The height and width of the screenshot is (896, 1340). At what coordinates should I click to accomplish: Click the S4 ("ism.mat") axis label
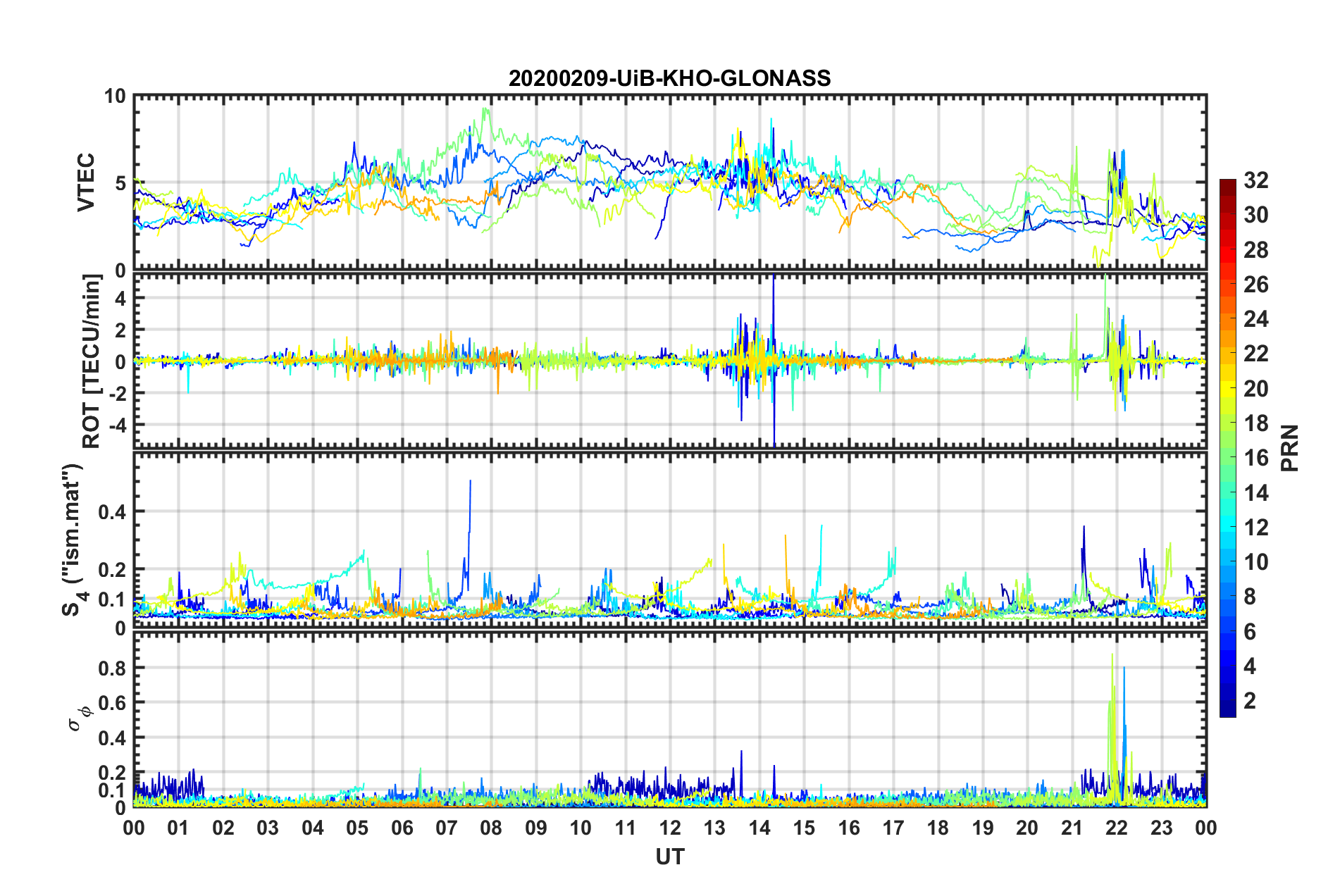pyautogui.click(x=72, y=540)
